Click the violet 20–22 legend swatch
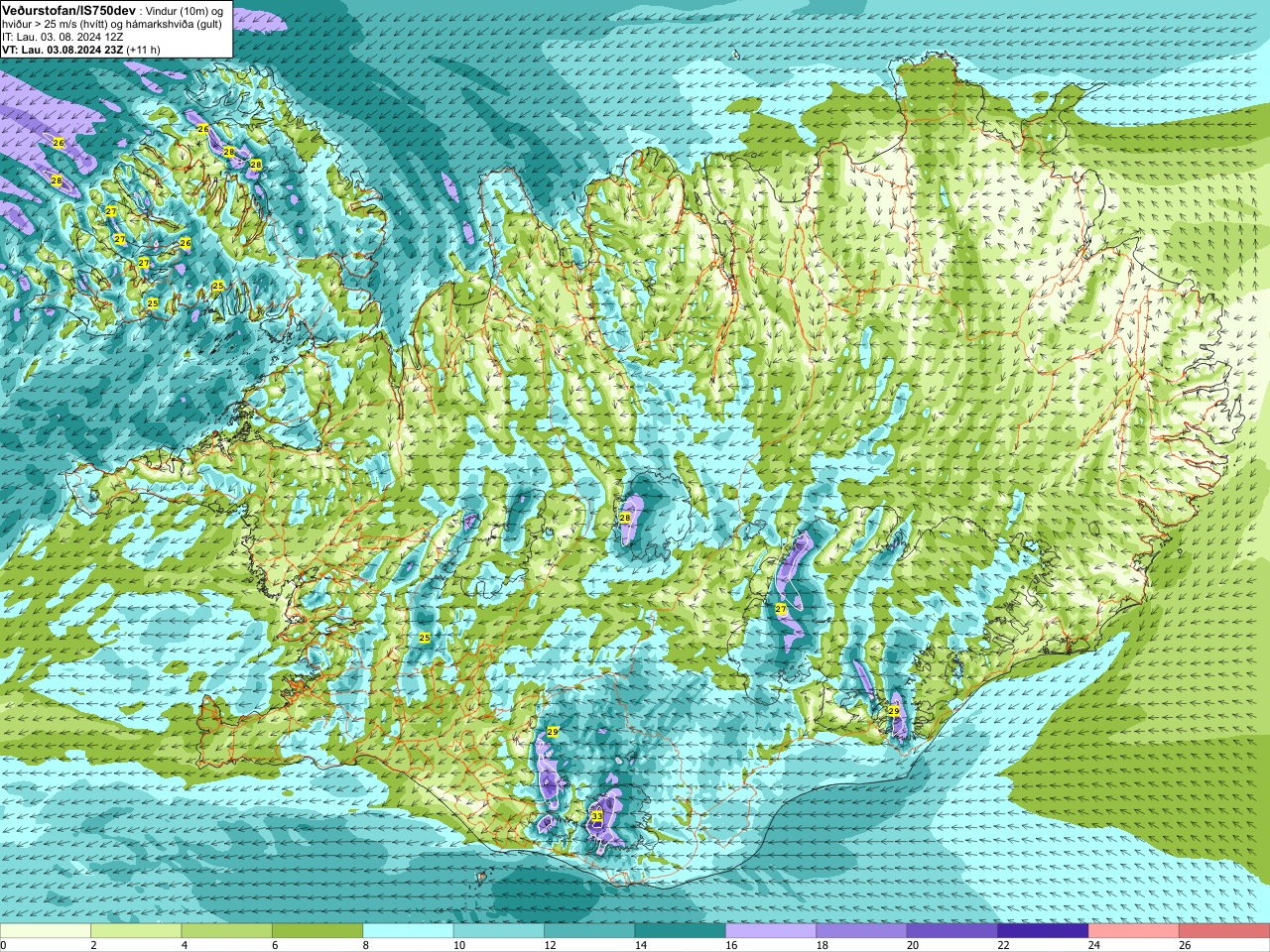Image resolution: width=1270 pixels, height=952 pixels. pyautogui.click(x=952, y=931)
